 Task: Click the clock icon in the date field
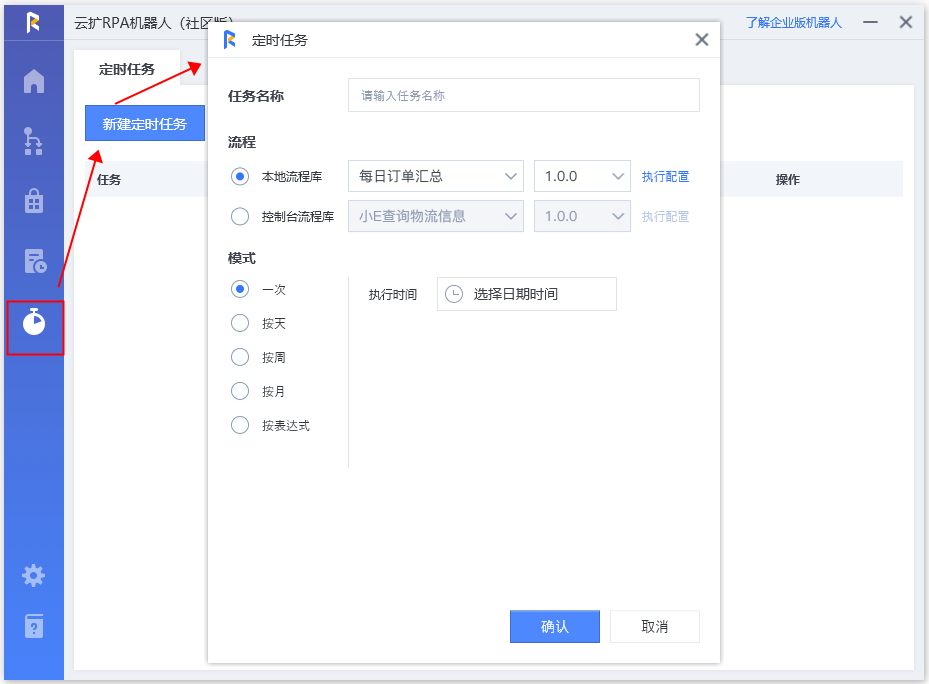point(454,294)
